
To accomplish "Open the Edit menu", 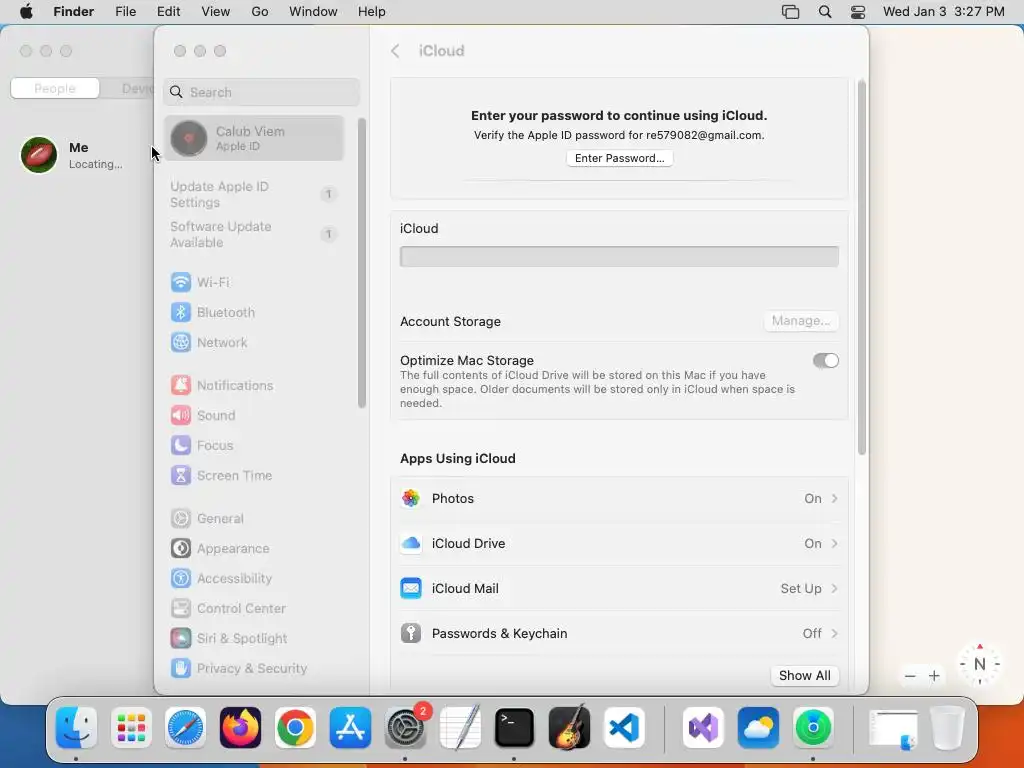I will (x=168, y=12).
